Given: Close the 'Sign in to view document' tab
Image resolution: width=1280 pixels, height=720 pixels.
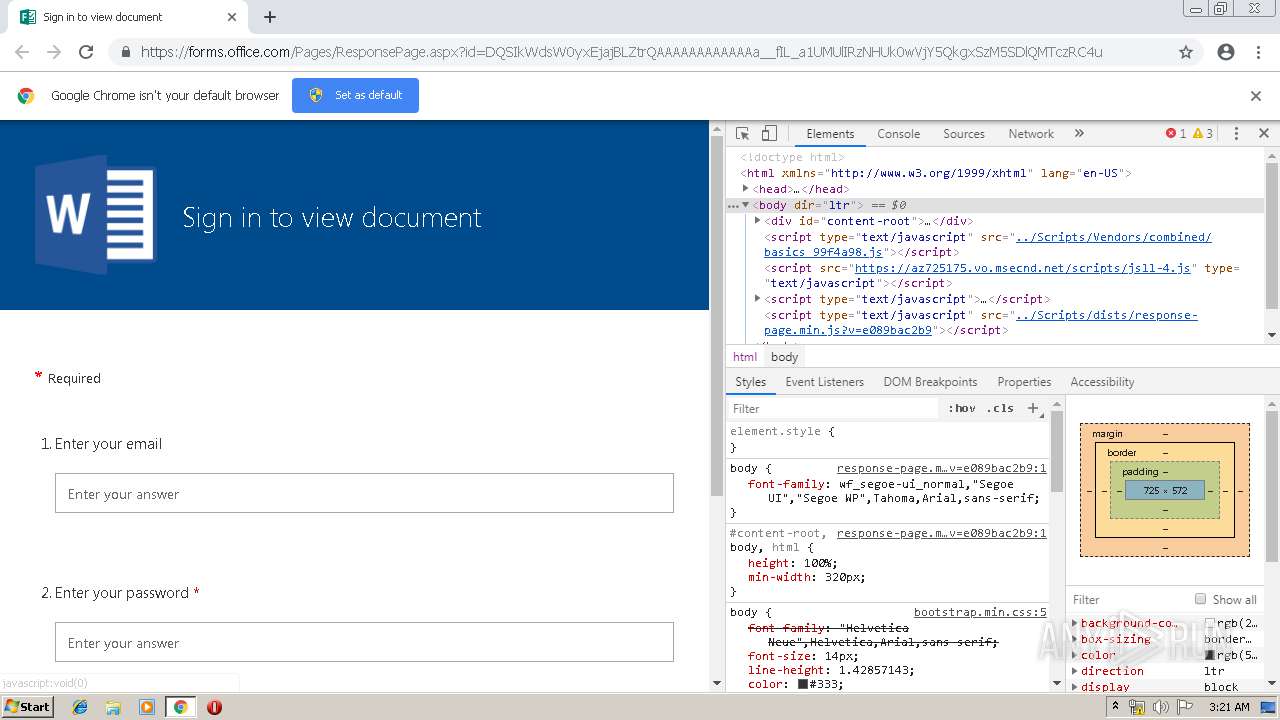Looking at the screenshot, I should [x=232, y=17].
